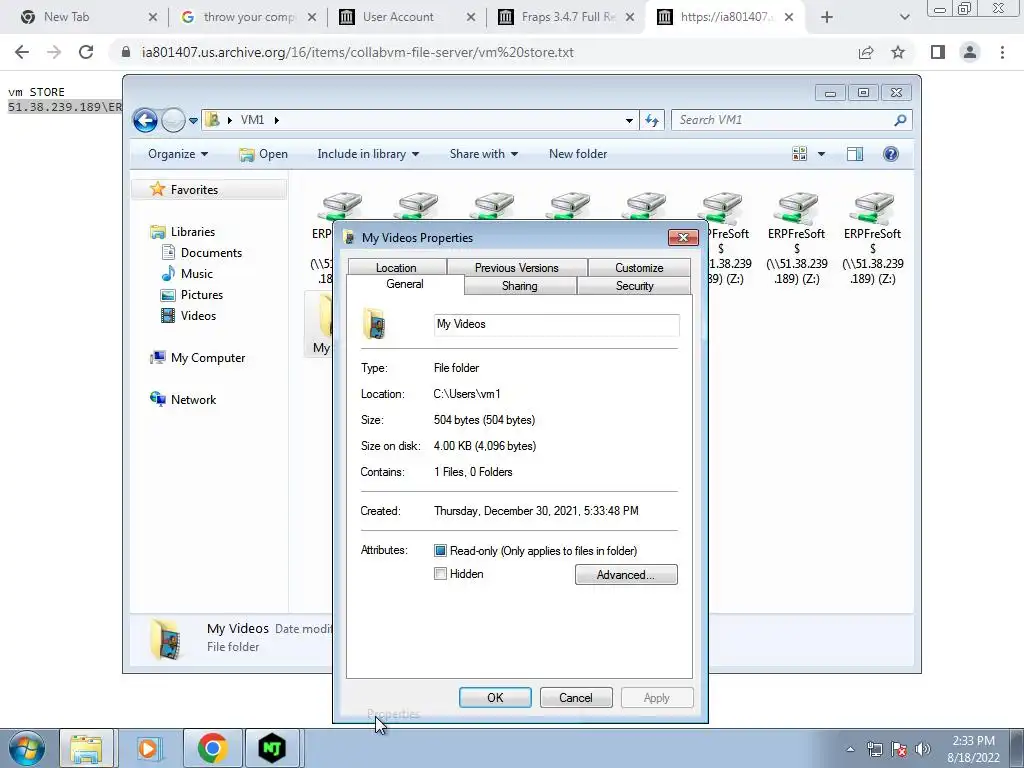
Task: Toggle the Read-only attribute checkbox
Action: pos(440,551)
